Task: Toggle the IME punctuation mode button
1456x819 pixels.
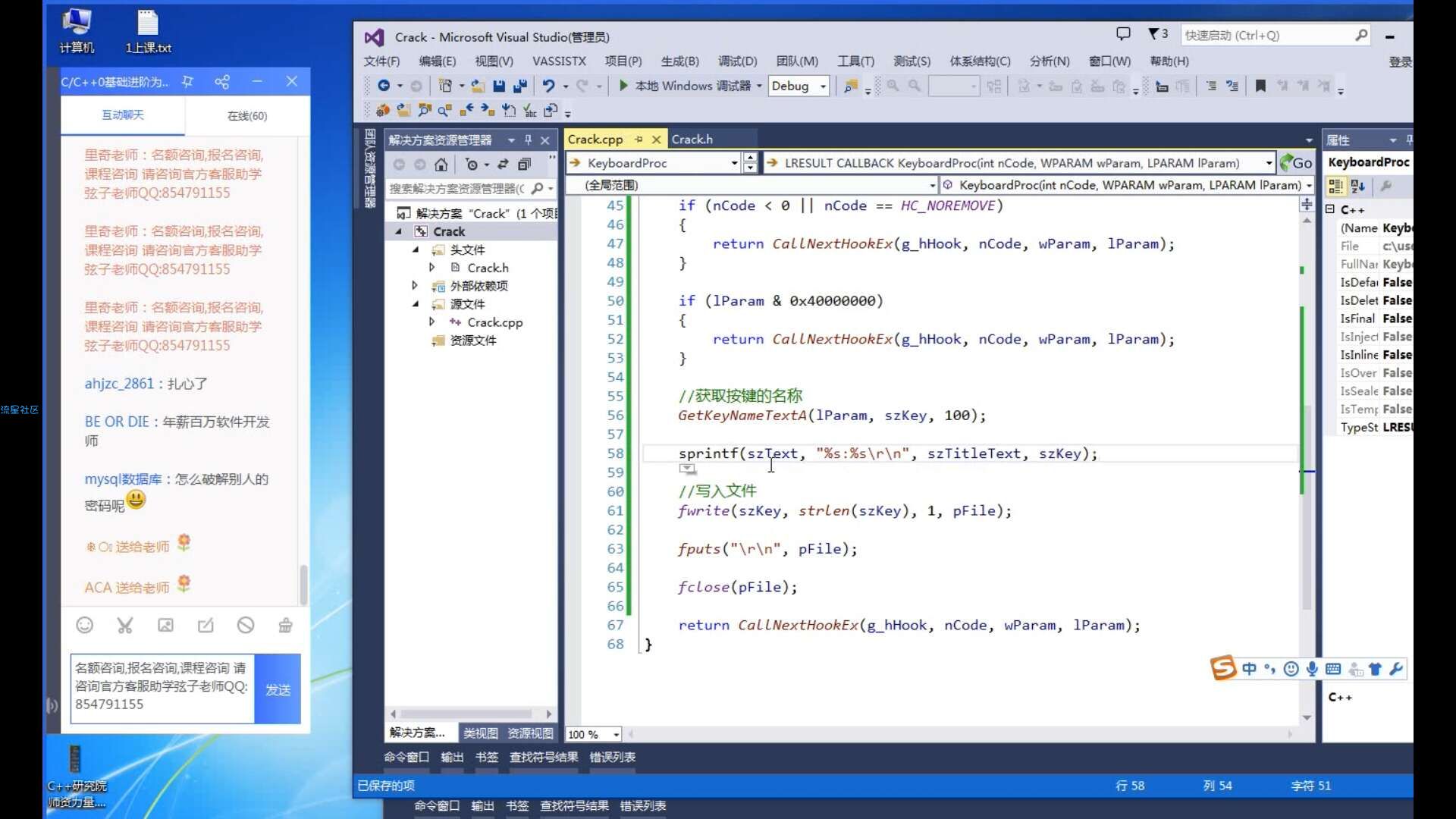Action: [1269, 669]
